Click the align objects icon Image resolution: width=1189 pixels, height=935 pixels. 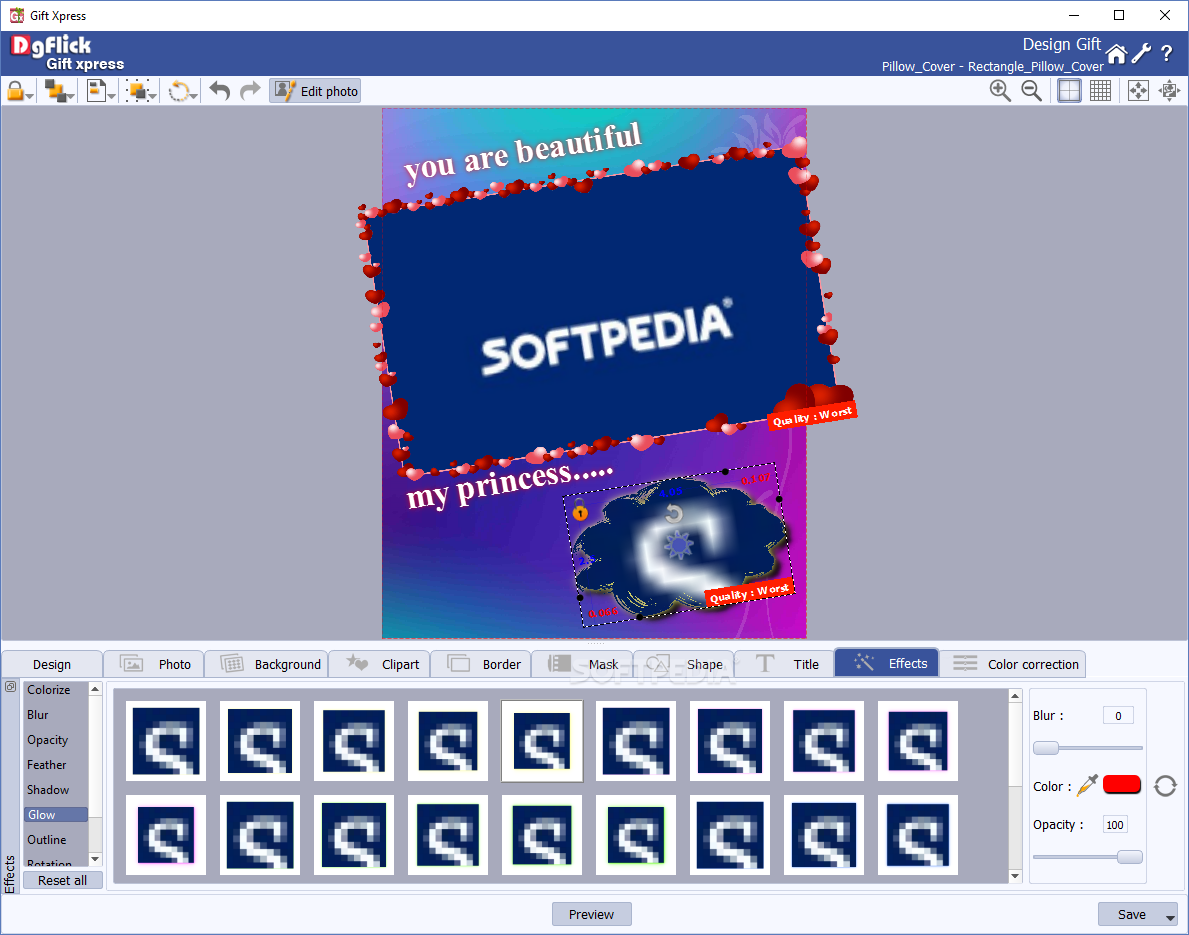click(x=96, y=91)
